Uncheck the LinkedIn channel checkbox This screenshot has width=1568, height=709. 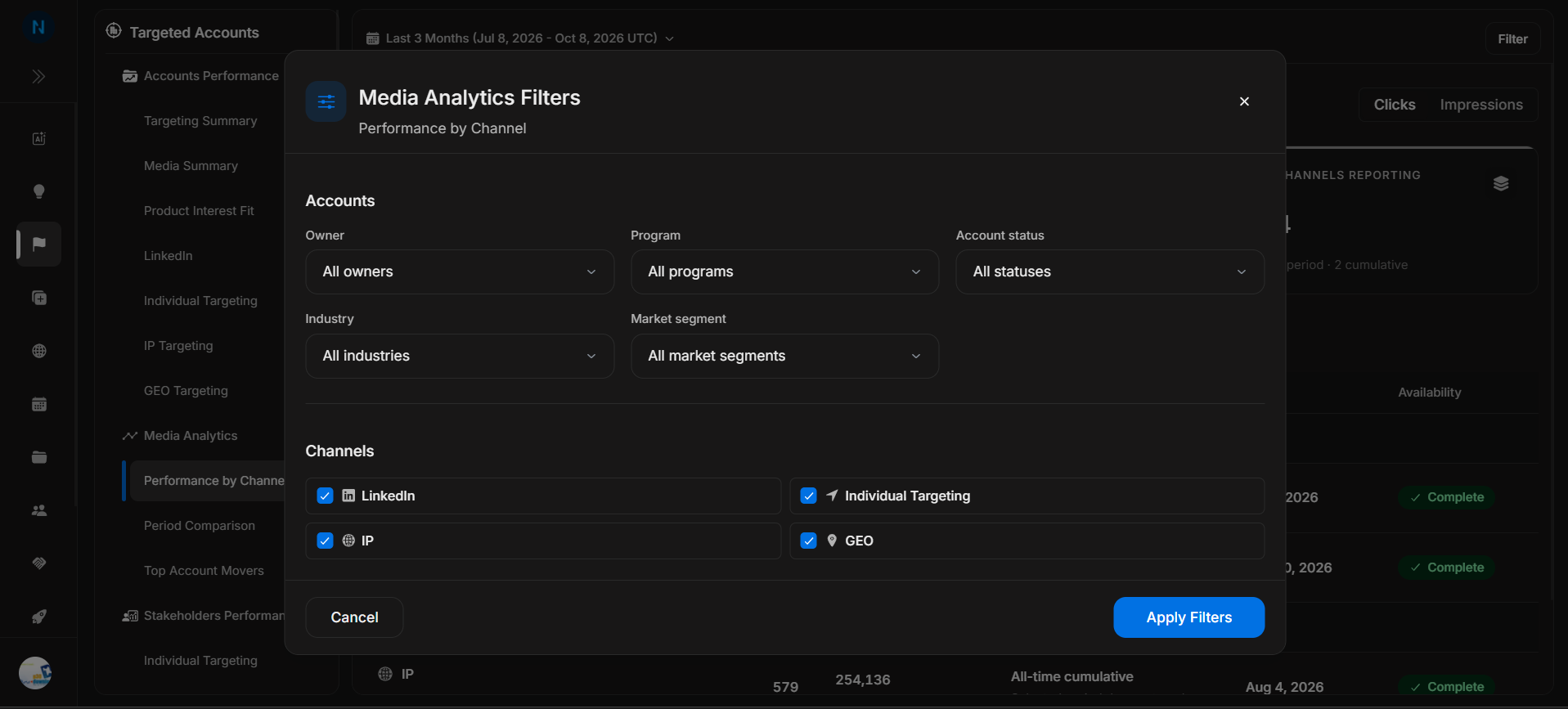325,496
